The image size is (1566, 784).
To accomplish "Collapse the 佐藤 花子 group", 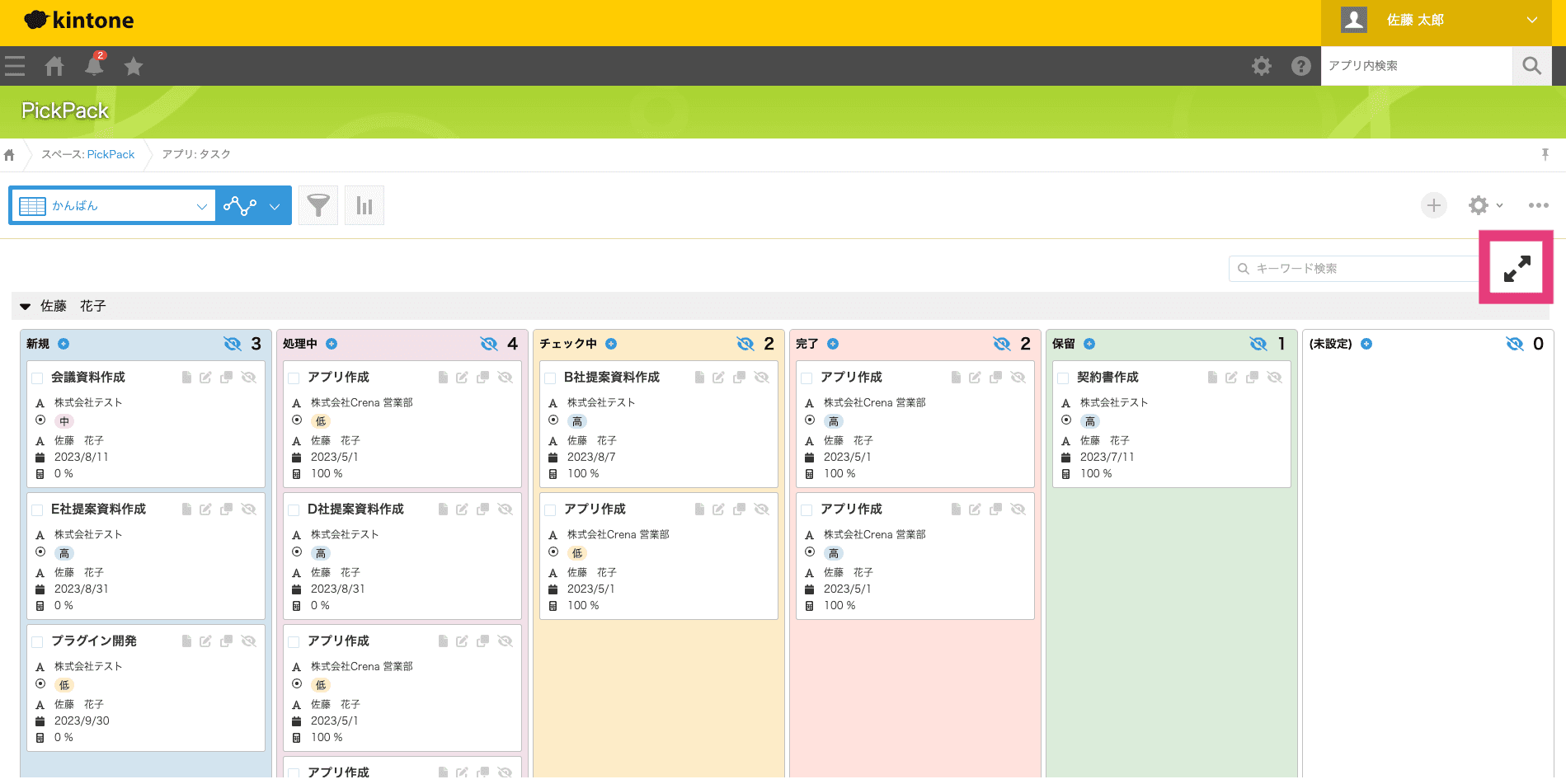I will [x=26, y=307].
